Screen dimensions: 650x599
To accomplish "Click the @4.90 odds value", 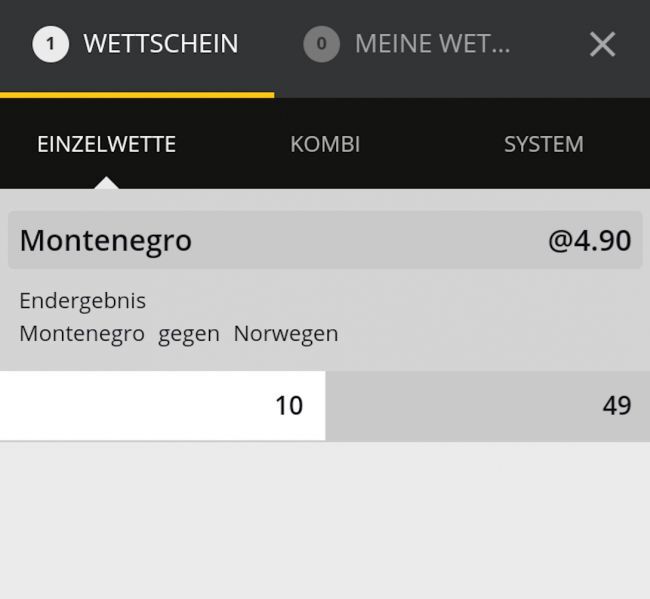I will [589, 241].
